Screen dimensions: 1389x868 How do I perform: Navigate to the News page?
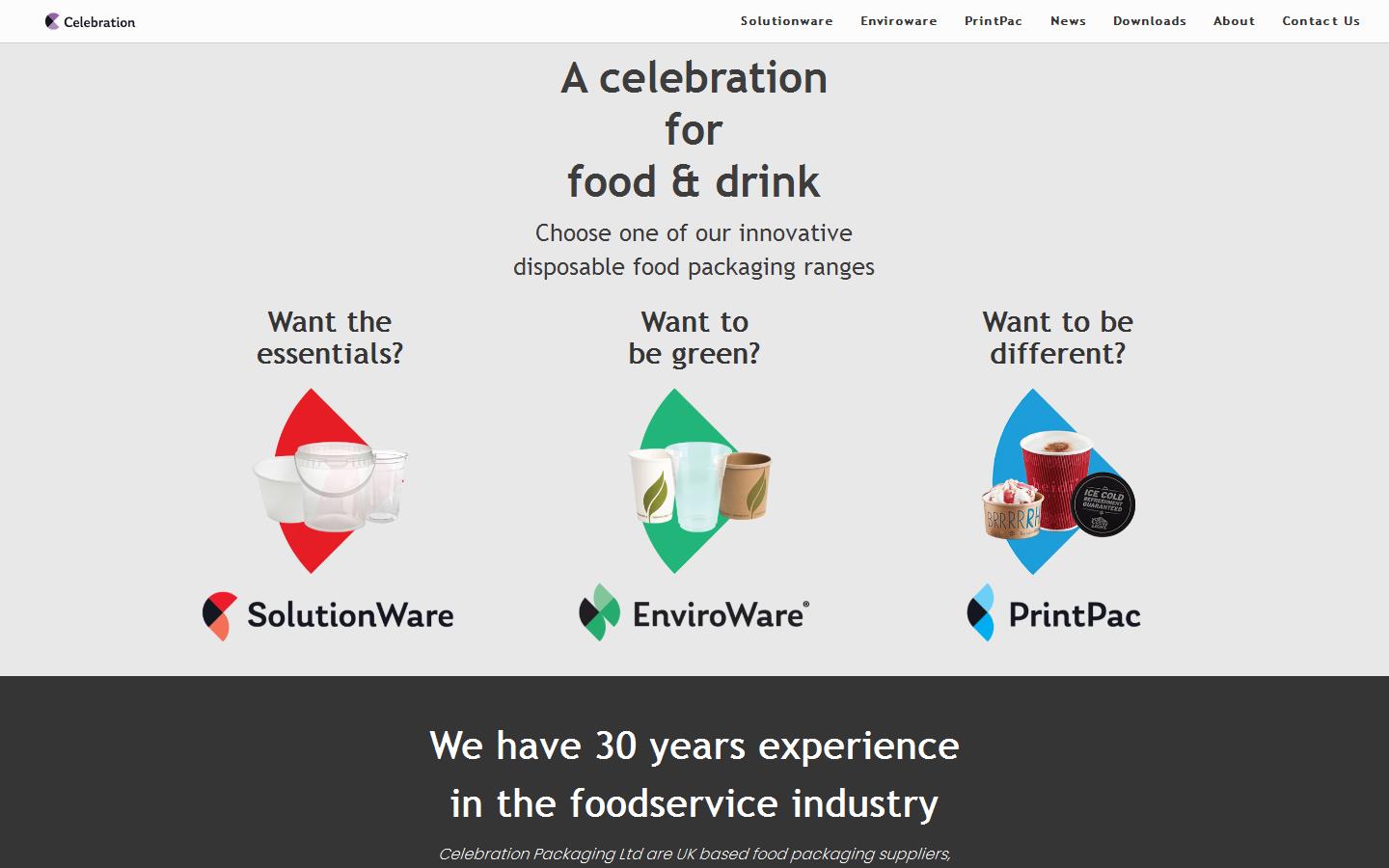pos(1068,20)
